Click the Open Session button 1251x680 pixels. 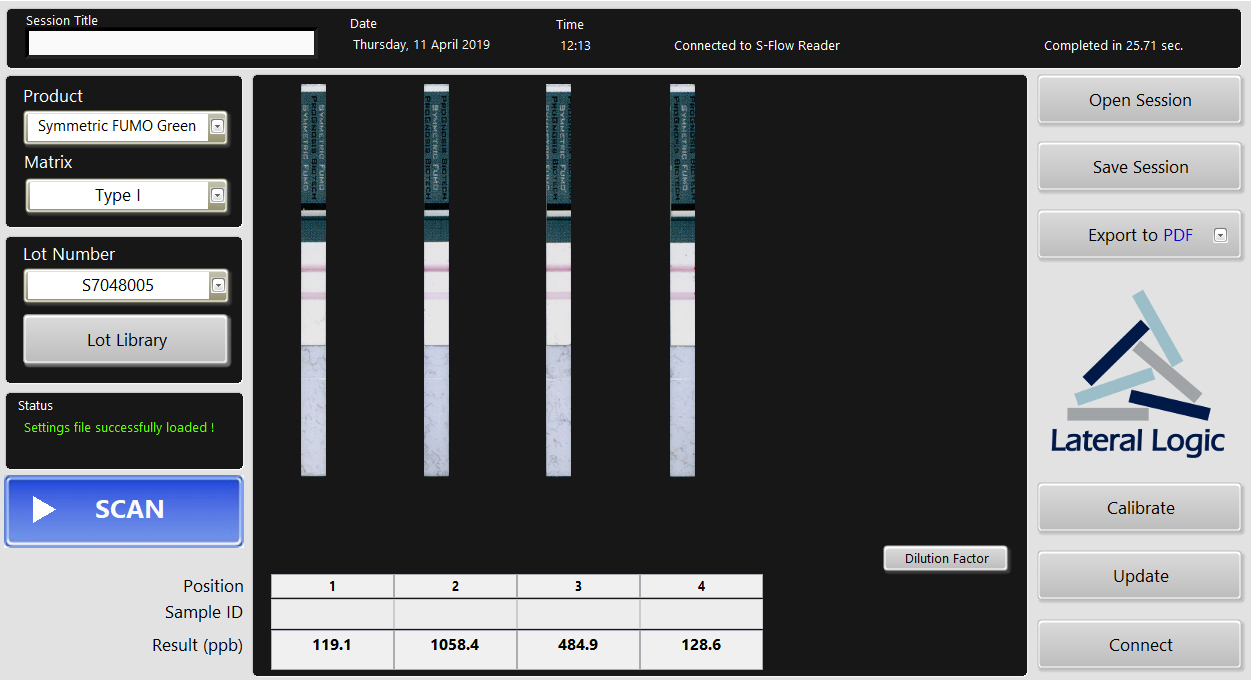pos(1139,100)
